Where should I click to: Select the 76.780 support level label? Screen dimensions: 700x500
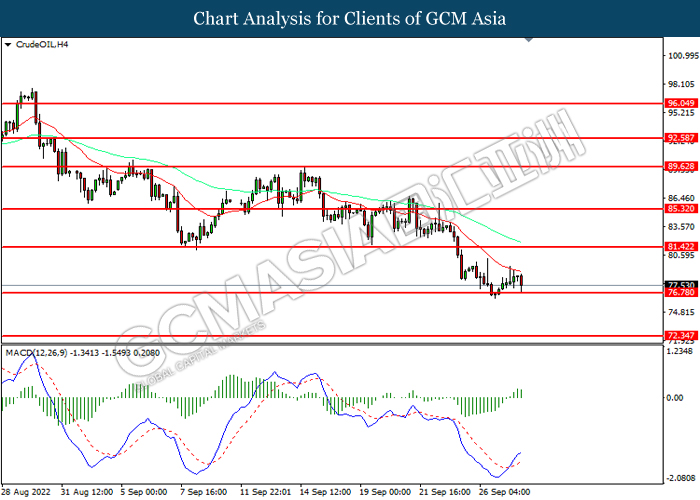pyautogui.click(x=681, y=292)
